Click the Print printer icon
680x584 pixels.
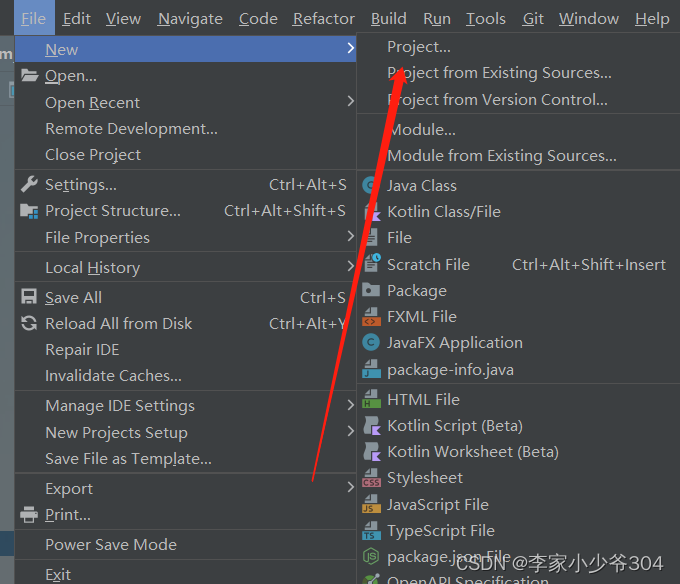point(29,515)
